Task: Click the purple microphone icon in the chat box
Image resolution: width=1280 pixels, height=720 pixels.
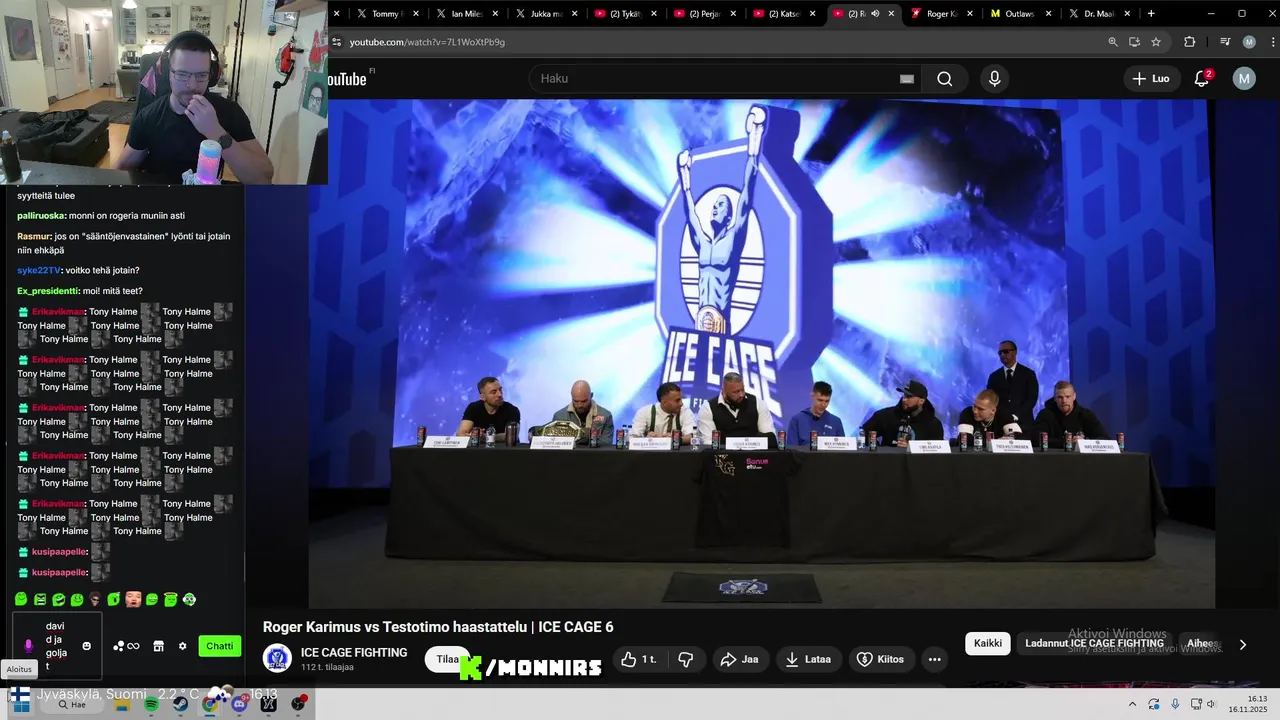Action: (x=28, y=646)
